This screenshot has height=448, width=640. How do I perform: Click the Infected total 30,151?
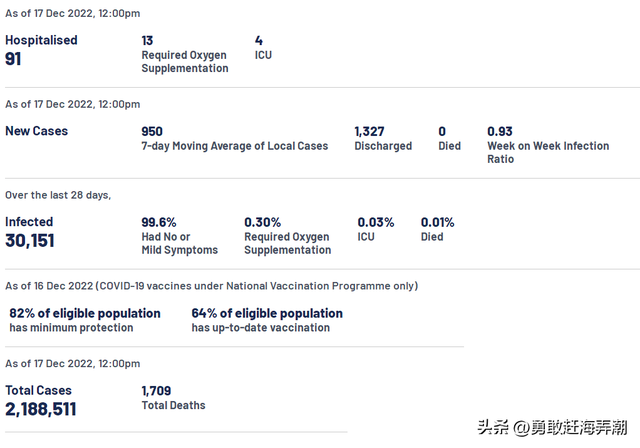(x=30, y=241)
